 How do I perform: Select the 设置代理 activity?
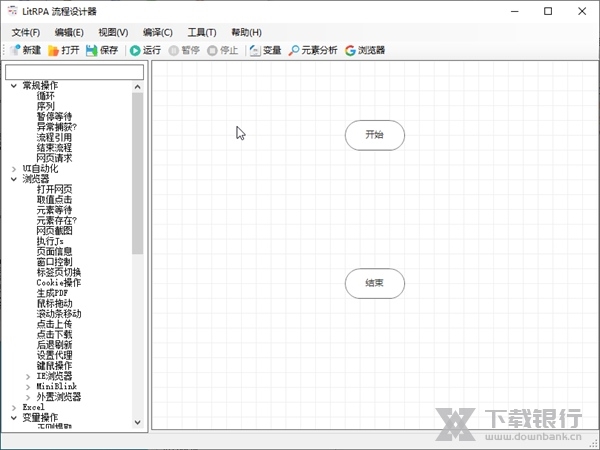[54, 355]
